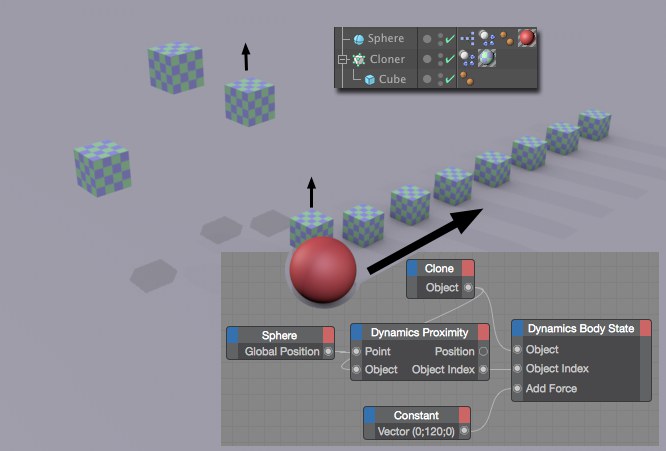Select the red material tag on Sphere

[527, 37]
